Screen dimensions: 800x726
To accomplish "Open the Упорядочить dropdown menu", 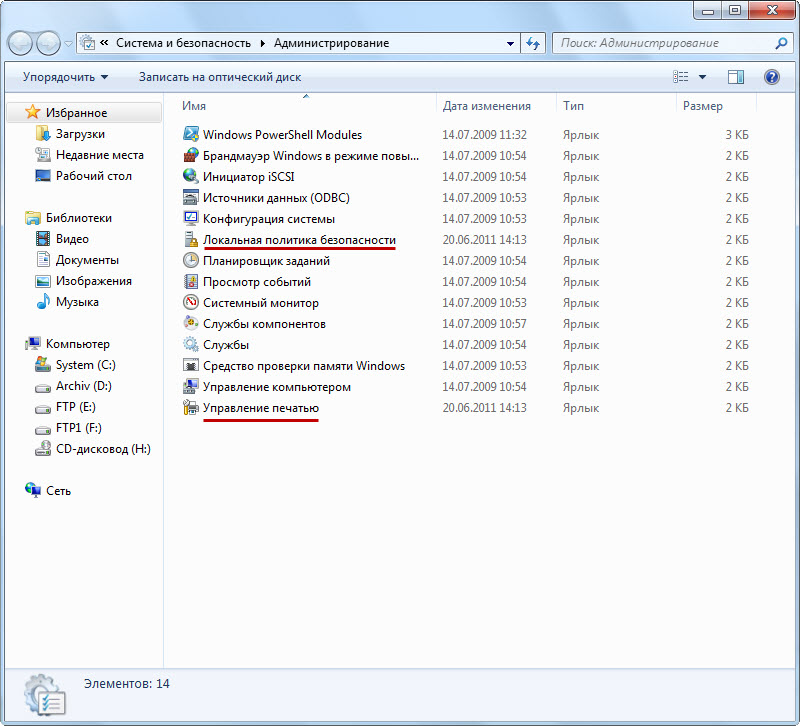I will tap(65, 77).
